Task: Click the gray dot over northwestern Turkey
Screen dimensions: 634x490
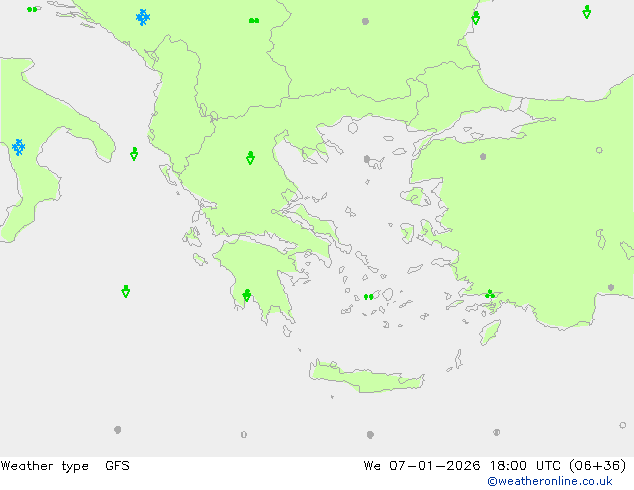Action: tap(483, 156)
